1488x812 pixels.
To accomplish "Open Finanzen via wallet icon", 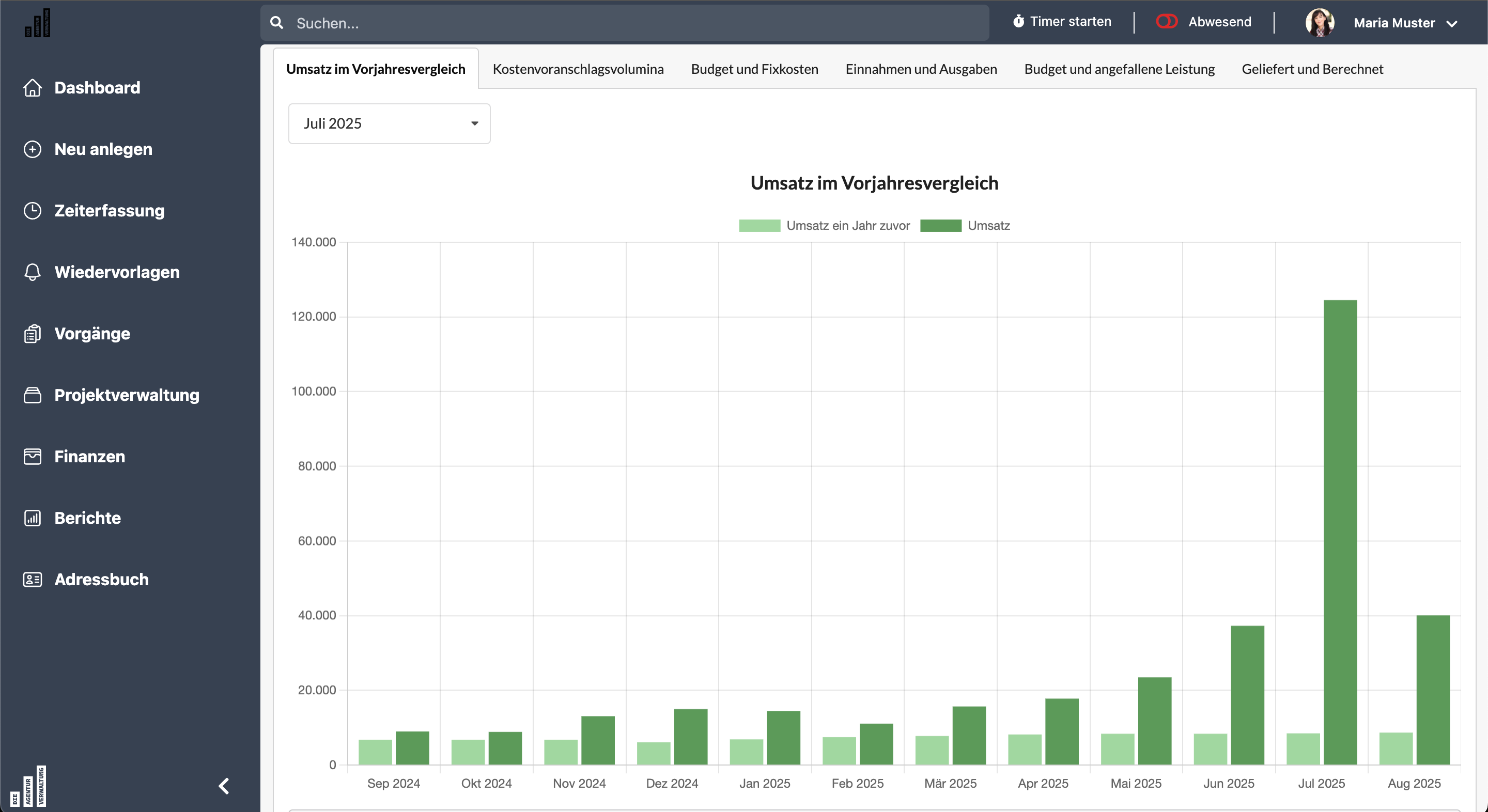I will pyautogui.click(x=33, y=456).
